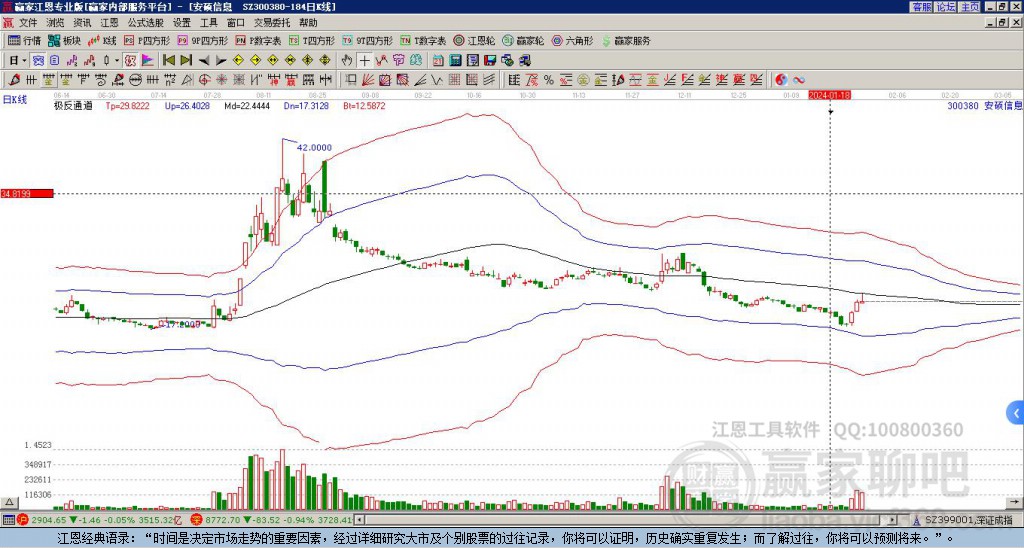This screenshot has width=1024, height=548.
Task: Open the T数字表 tool
Action: click(x=423, y=40)
